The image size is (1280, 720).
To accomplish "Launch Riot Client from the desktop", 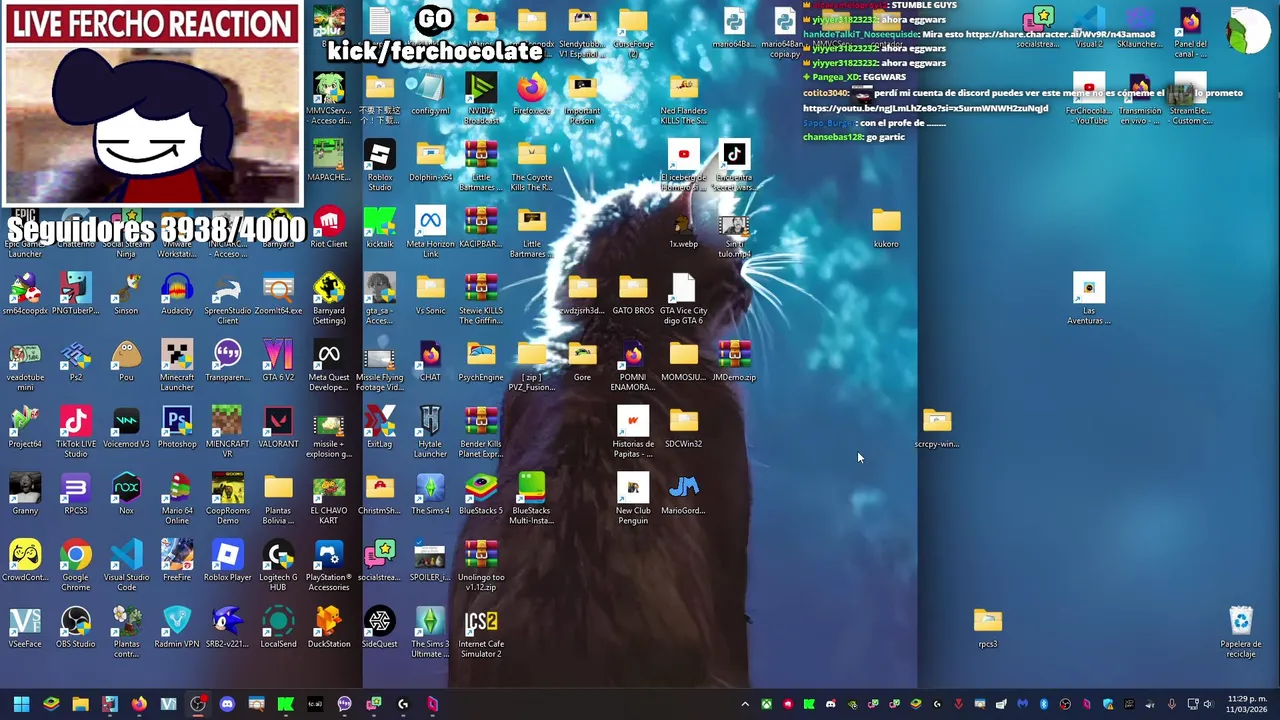I will pos(329,227).
